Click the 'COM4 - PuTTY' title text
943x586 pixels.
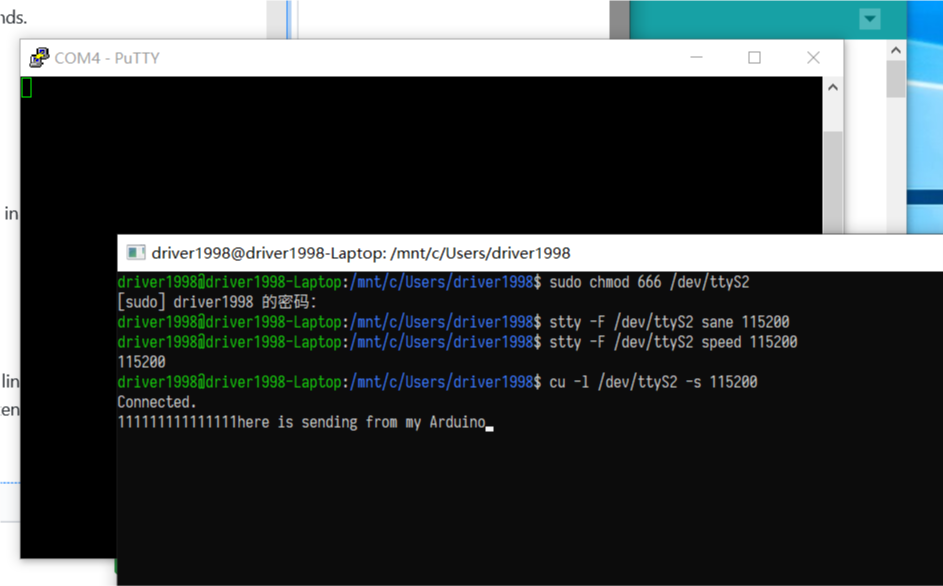[x=107, y=58]
